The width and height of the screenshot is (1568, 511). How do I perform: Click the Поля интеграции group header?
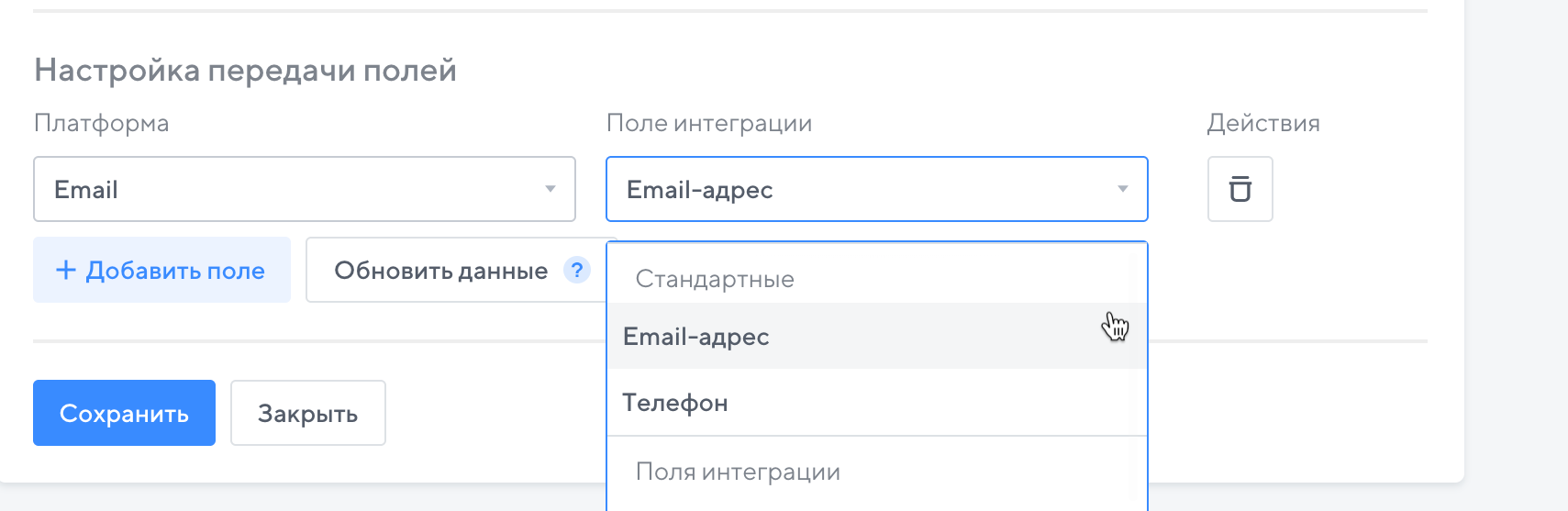coord(738,472)
